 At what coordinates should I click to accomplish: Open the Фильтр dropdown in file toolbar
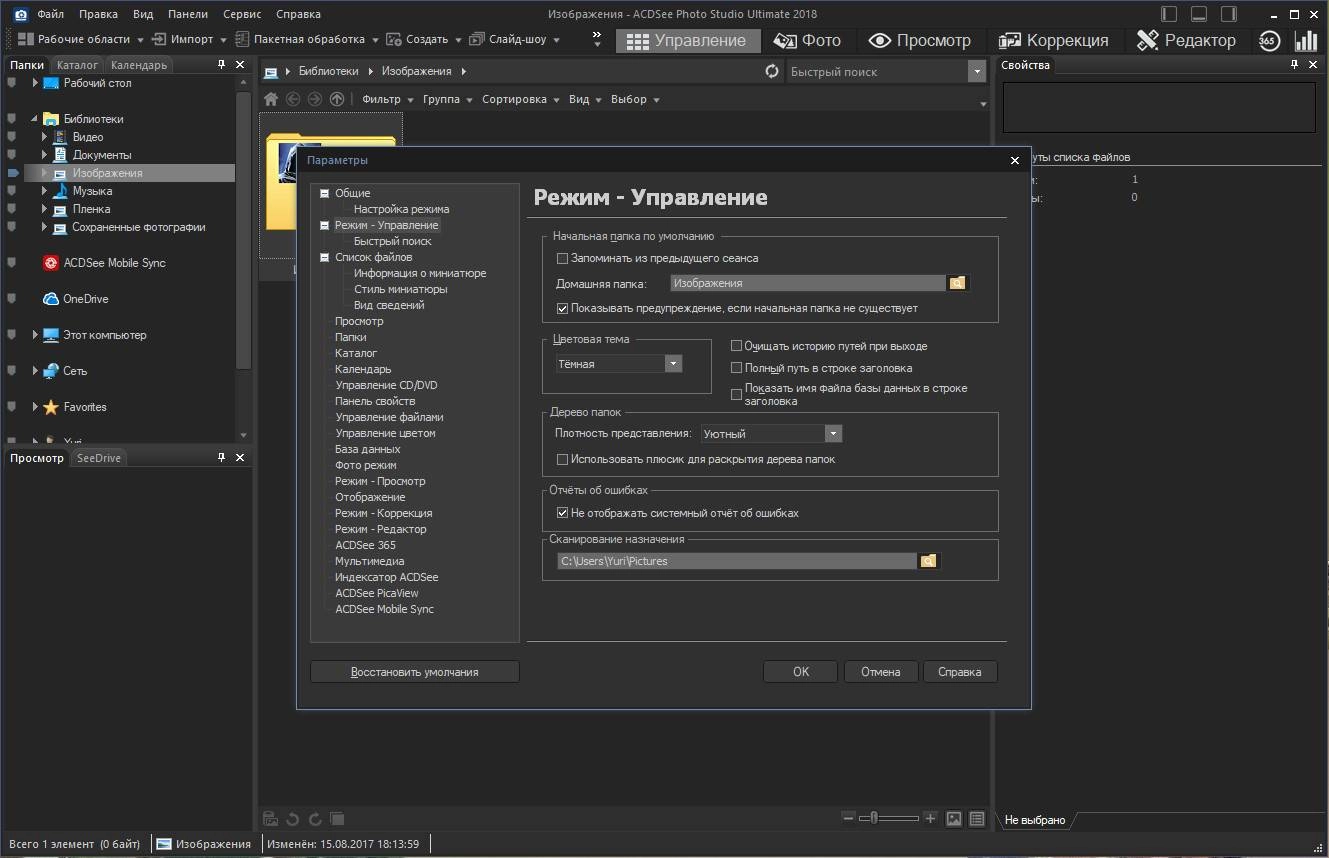pos(386,99)
